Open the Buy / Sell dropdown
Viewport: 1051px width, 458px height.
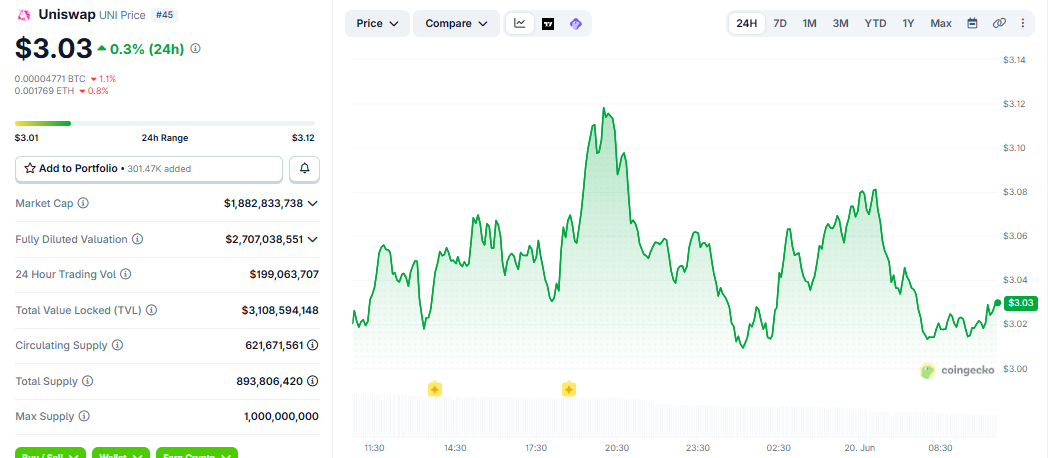coord(50,453)
